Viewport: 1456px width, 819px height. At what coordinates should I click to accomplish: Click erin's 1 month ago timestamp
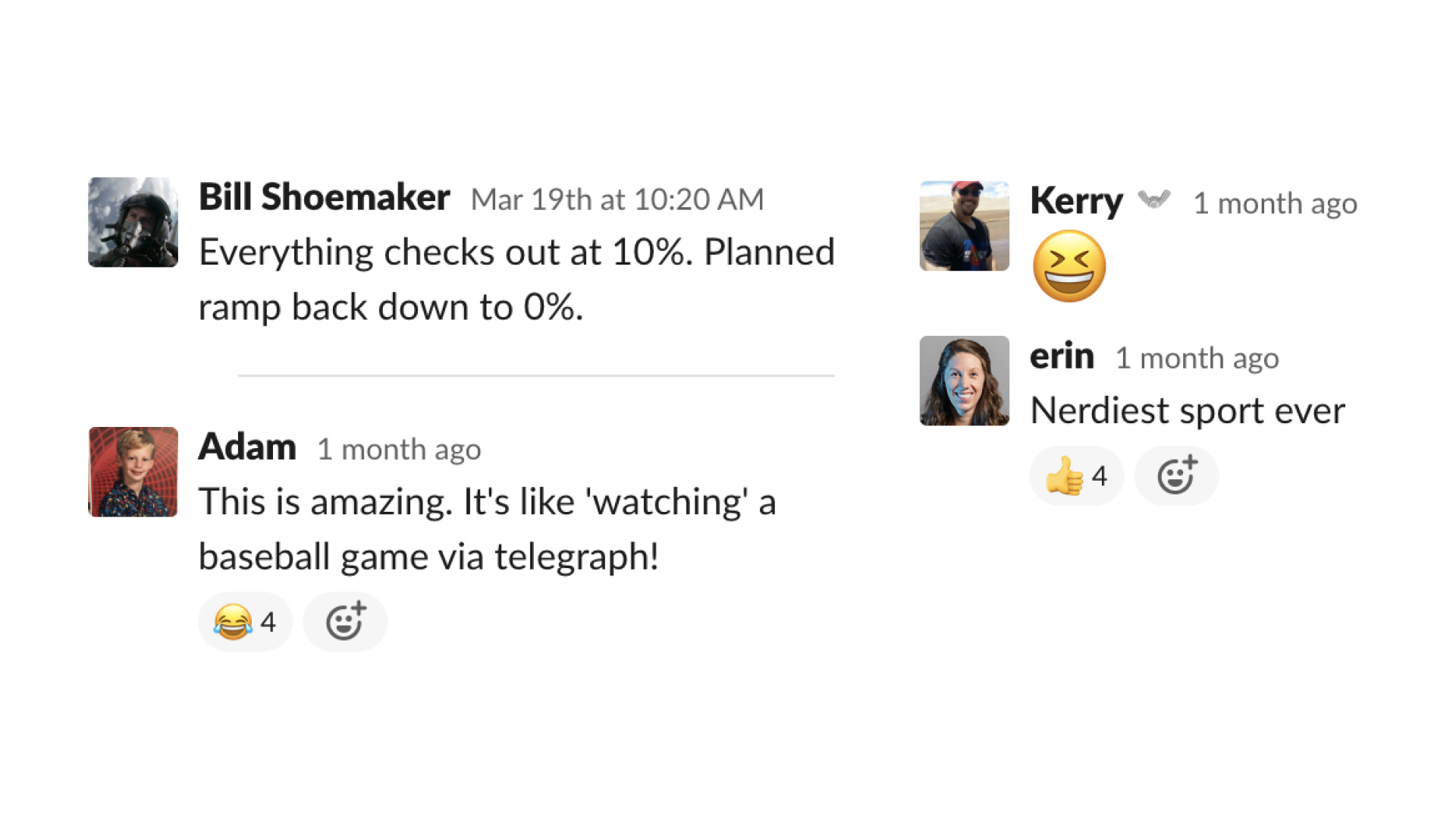1197,358
